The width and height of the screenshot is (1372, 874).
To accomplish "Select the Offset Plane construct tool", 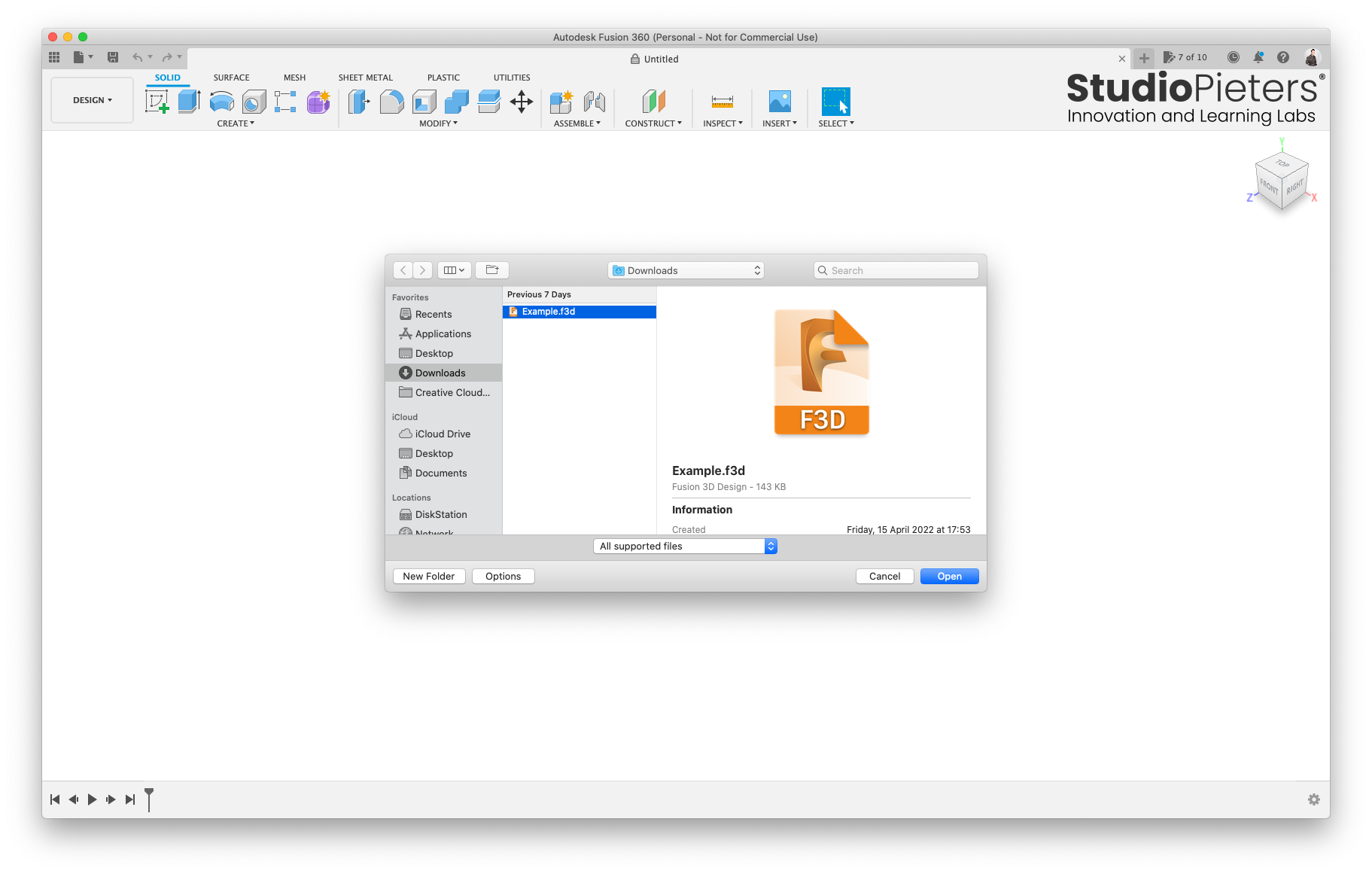I will [653, 102].
